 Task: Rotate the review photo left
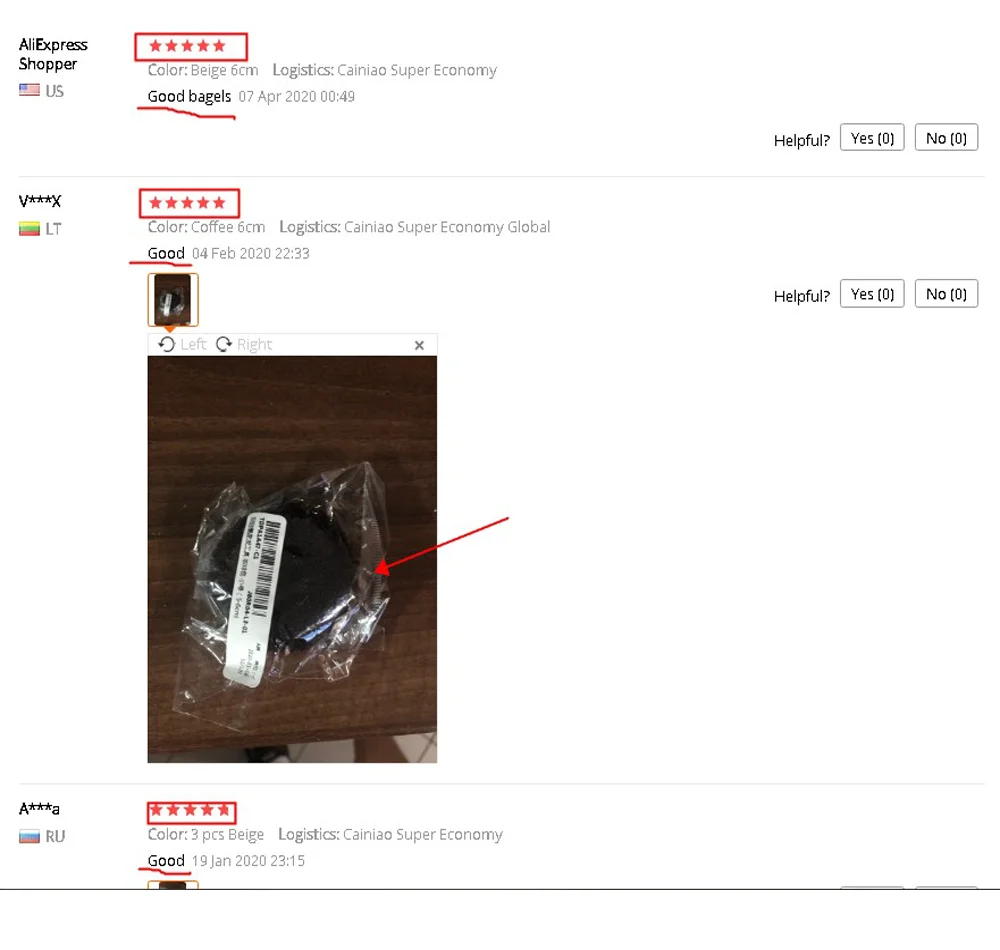182,344
